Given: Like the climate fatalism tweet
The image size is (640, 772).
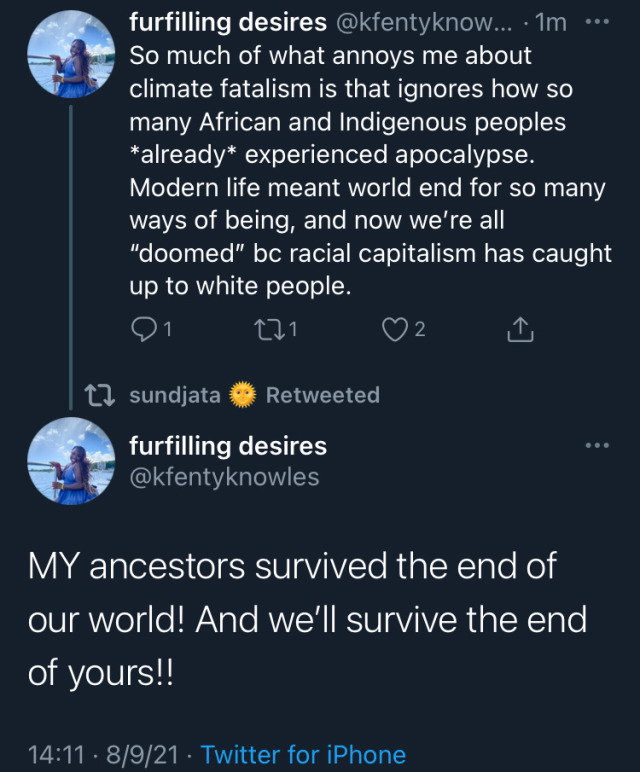Looking at the screenshot, I should coord(394,329).
